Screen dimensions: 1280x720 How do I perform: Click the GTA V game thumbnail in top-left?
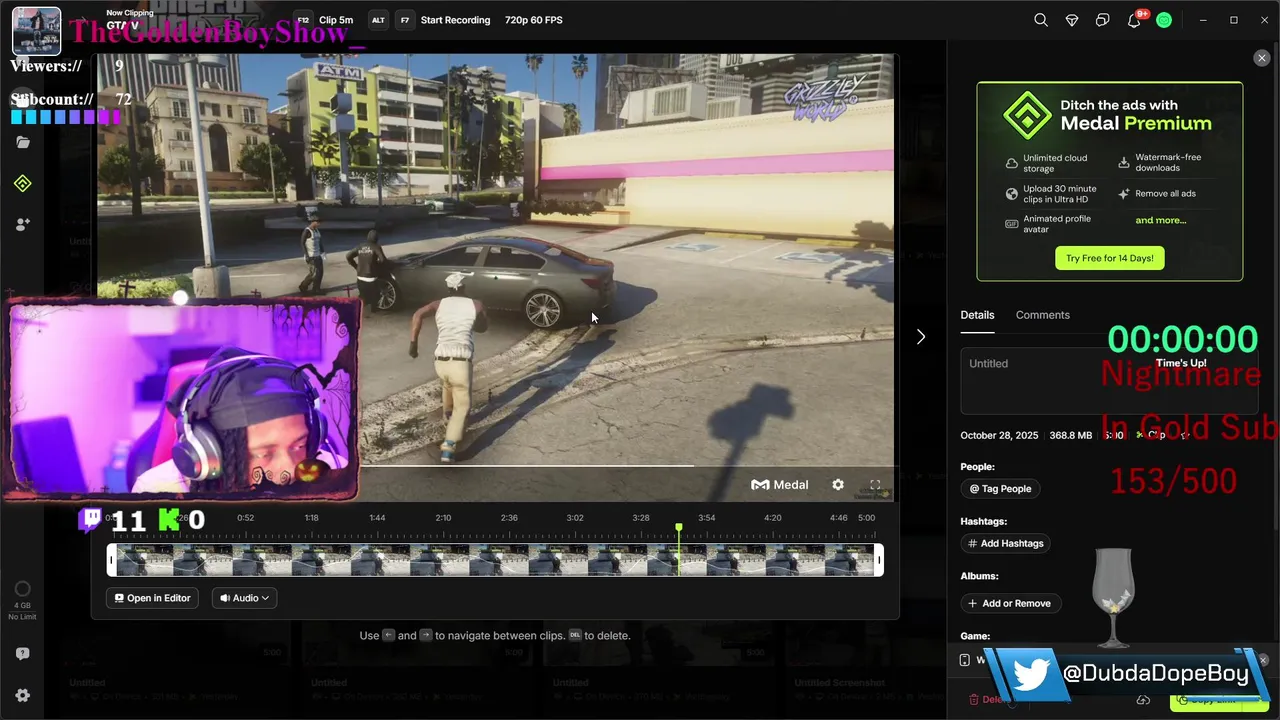tap(37, 31)
